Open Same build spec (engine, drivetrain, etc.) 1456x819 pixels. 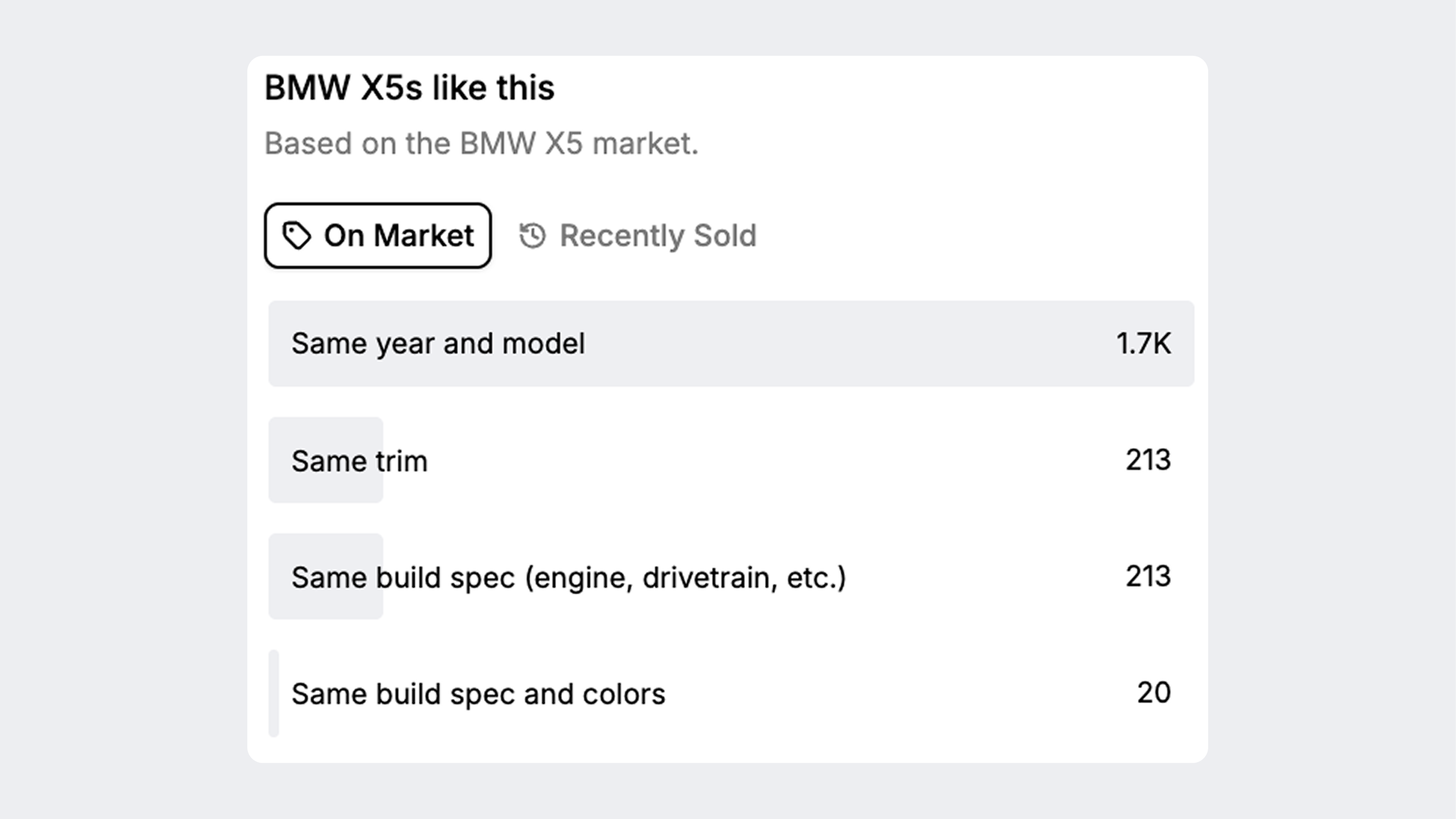point(569,577)
